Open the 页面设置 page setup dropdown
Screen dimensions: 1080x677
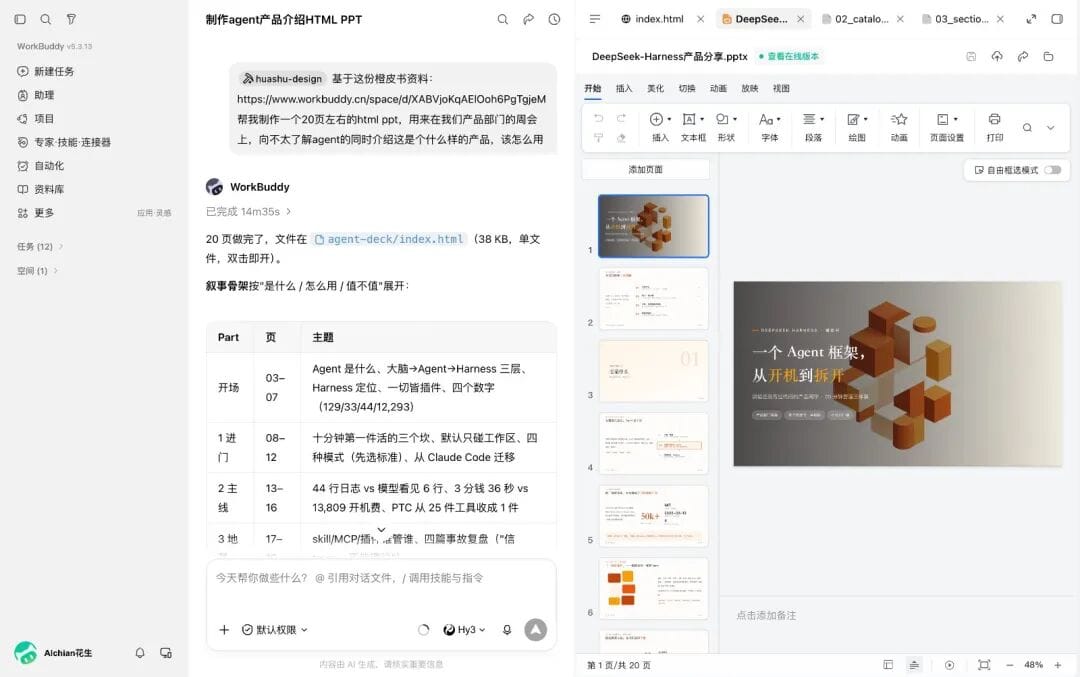(x=947, y=127)
